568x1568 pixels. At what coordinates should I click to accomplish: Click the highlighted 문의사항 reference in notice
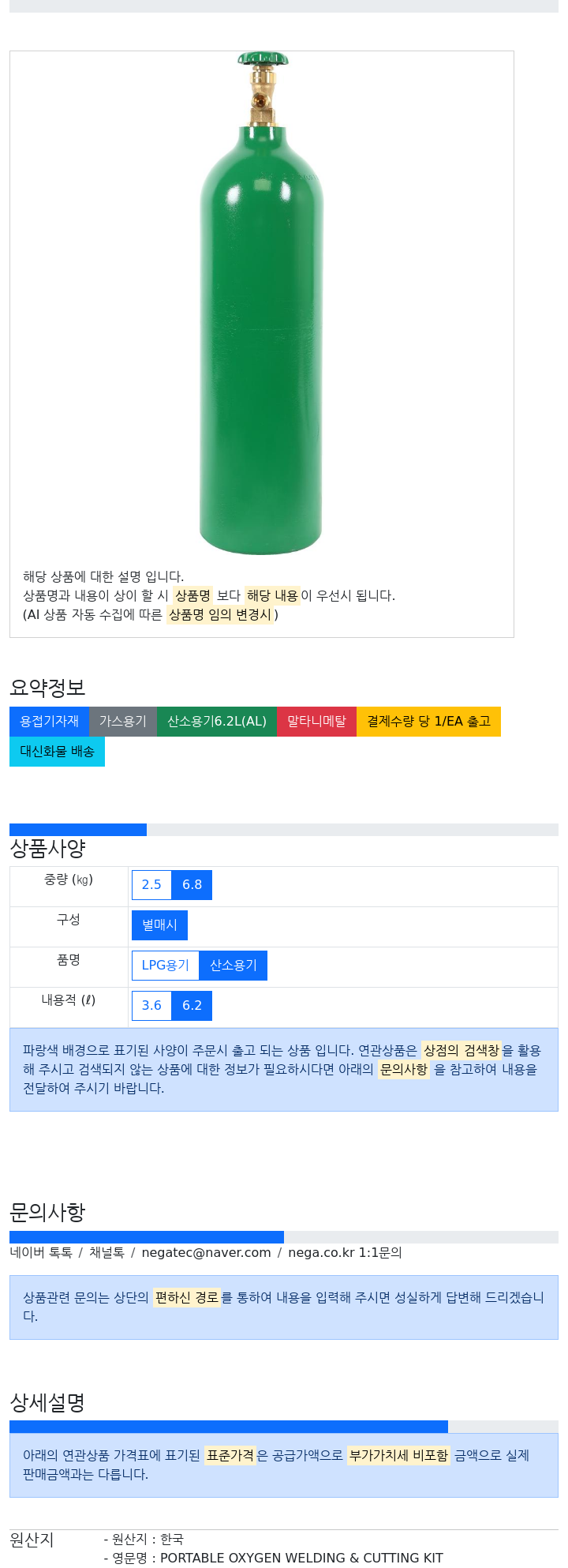(404, 1070)
